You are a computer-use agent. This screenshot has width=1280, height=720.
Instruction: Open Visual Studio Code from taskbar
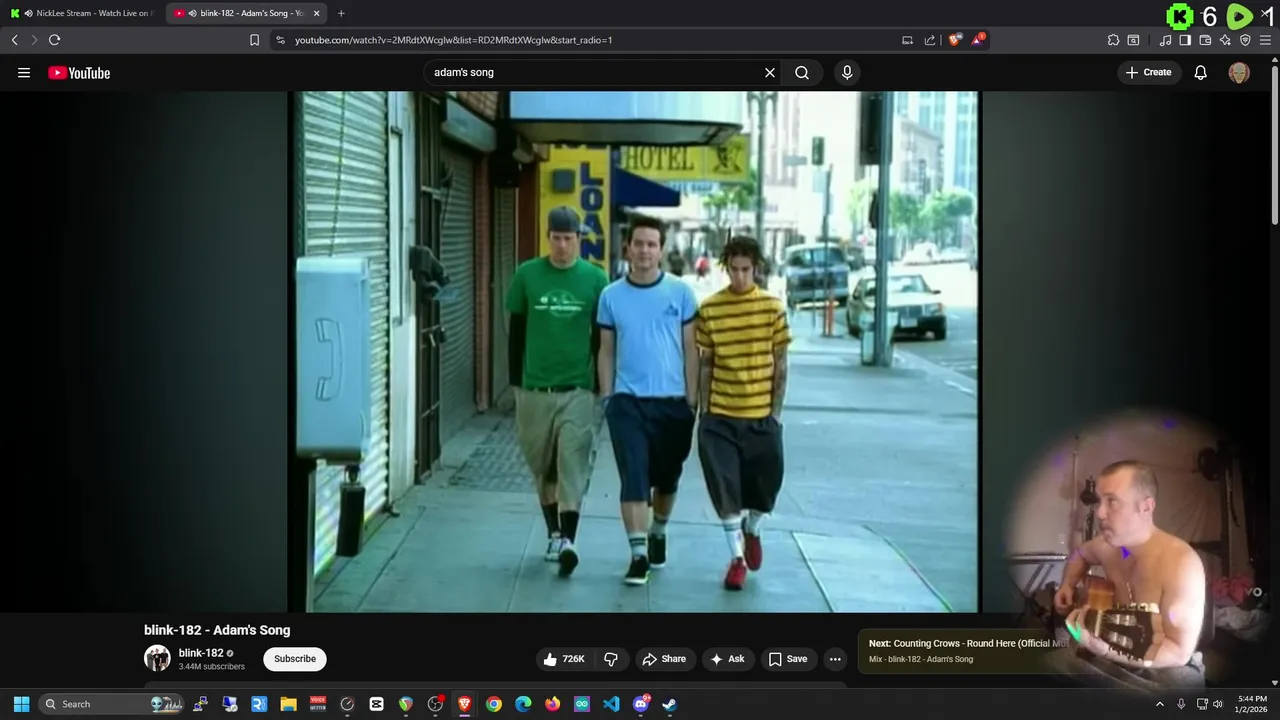pos(611,704)
